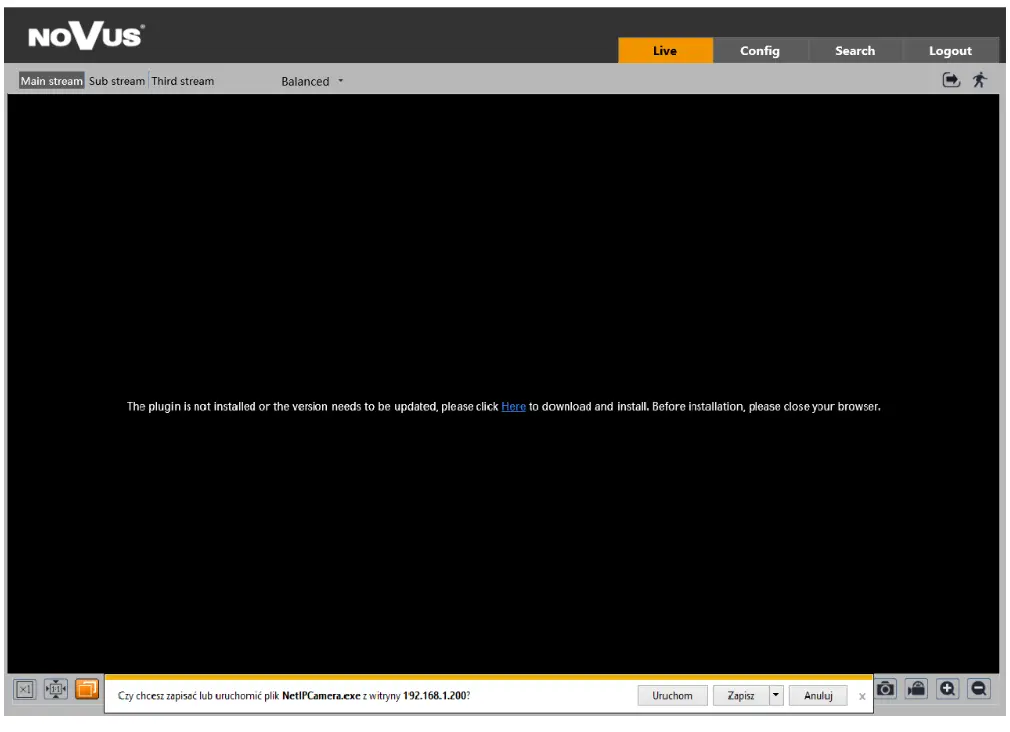
Task: Click the 192.168.1.200 address text
Action: tap(434, 696)
